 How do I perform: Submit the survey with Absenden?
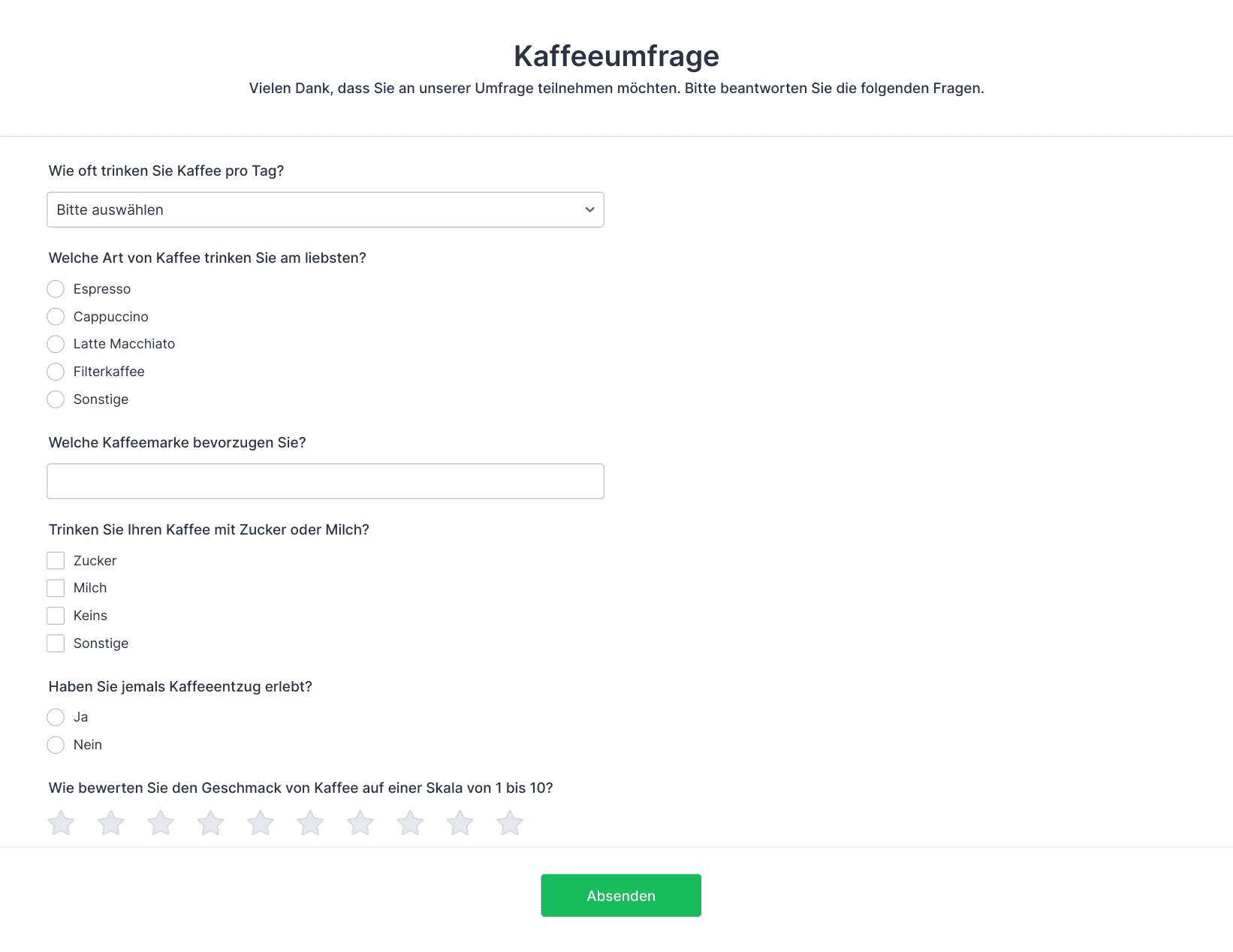621,895
